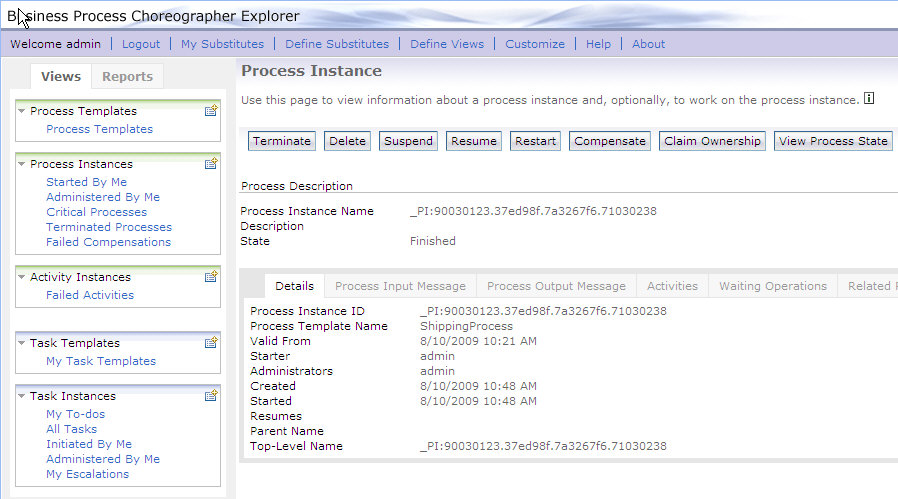This screenshot has width=898, height=499.
Task: Click the Process Instances group edit icon
Action: 211,164
